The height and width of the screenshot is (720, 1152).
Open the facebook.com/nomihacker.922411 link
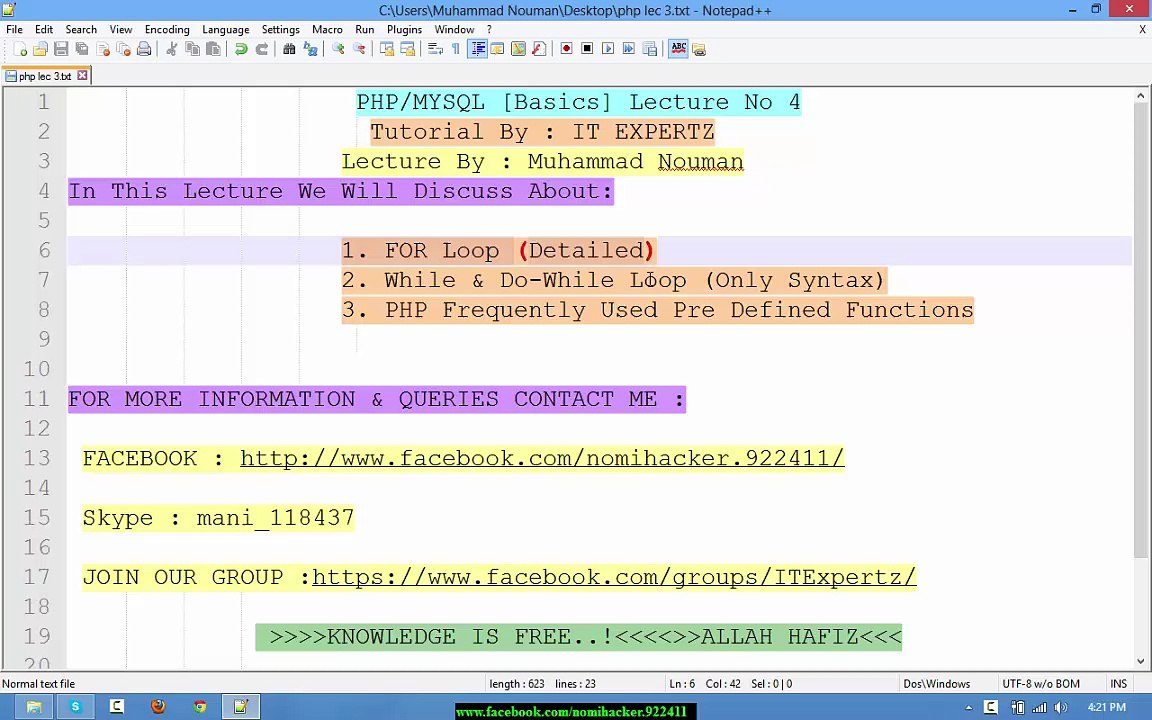tap(542, 458)
